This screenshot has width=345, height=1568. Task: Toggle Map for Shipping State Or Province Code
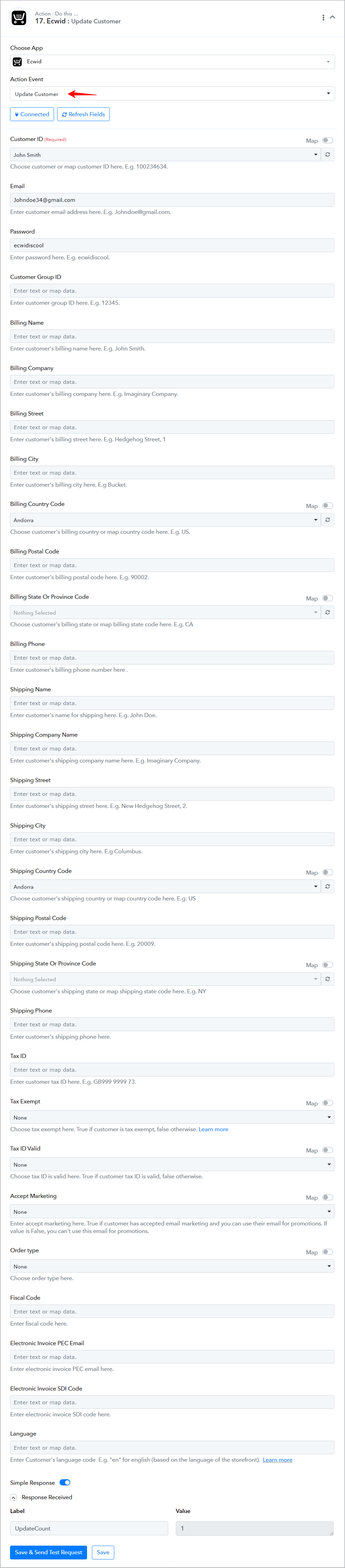pyautogui.click(x=327, y=965)
